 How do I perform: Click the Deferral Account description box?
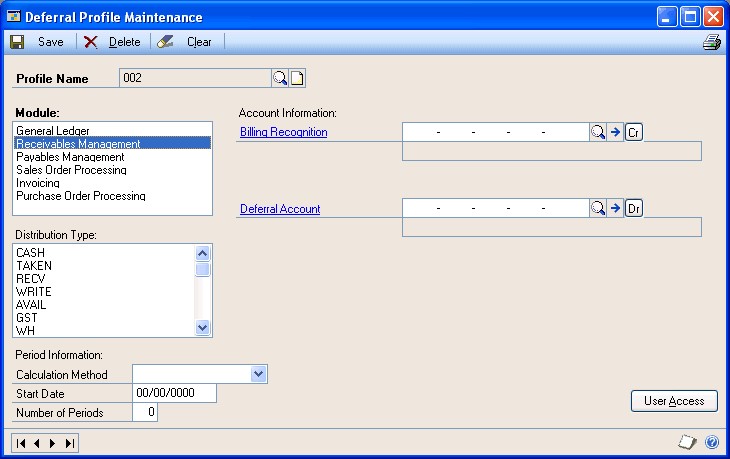[x=552, y=227]
